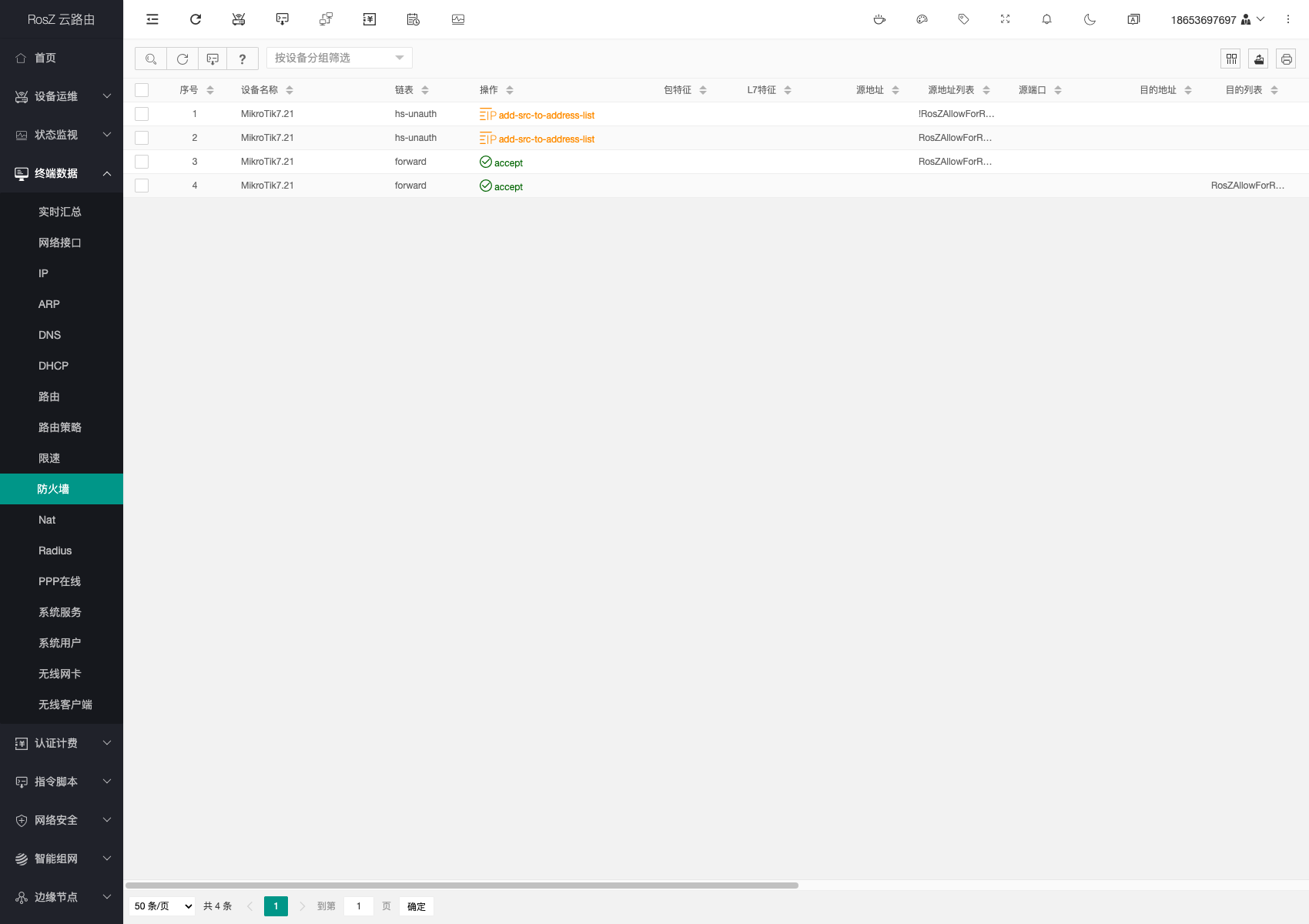
Task: Click the search icon in table toolbar
Action: pos(151,59)
